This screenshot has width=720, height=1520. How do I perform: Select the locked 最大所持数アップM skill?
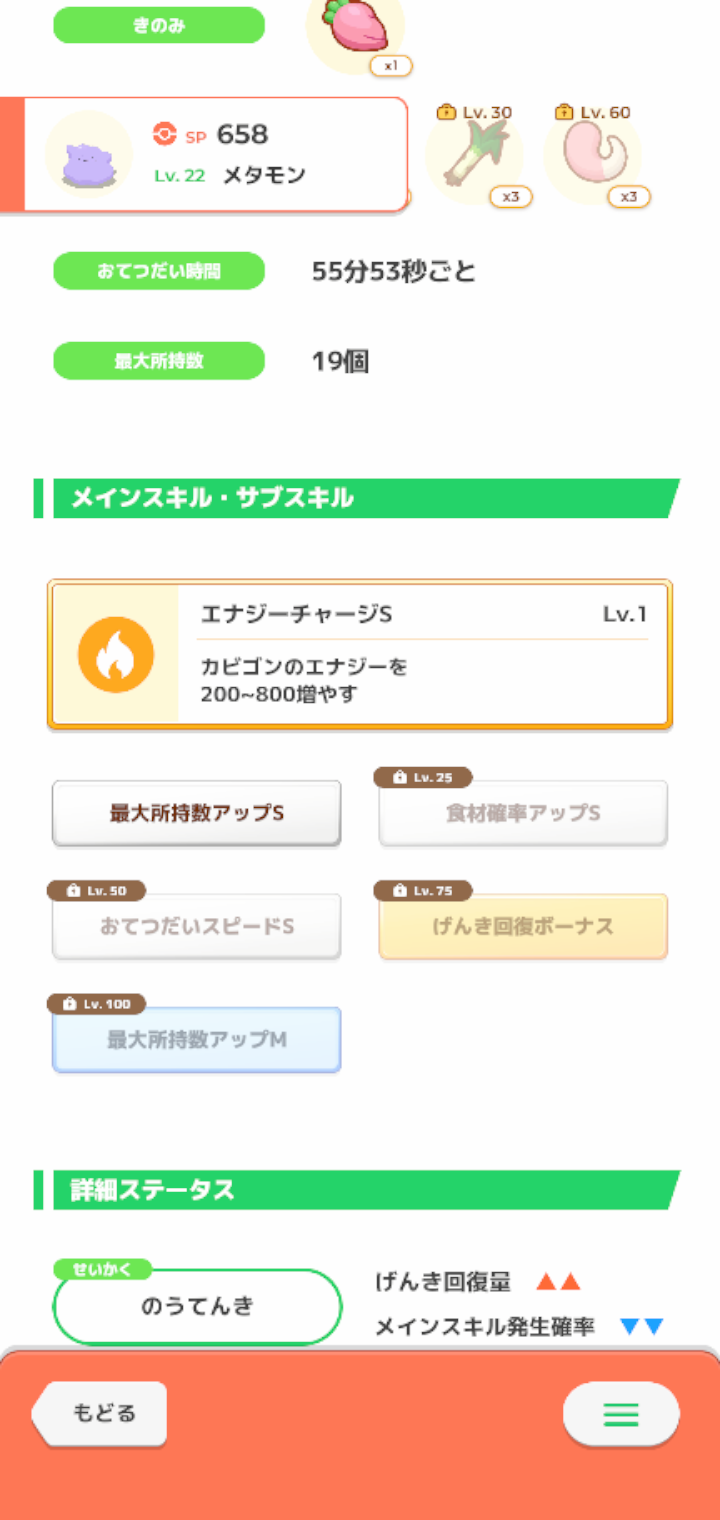click(x=197, y=1040)
